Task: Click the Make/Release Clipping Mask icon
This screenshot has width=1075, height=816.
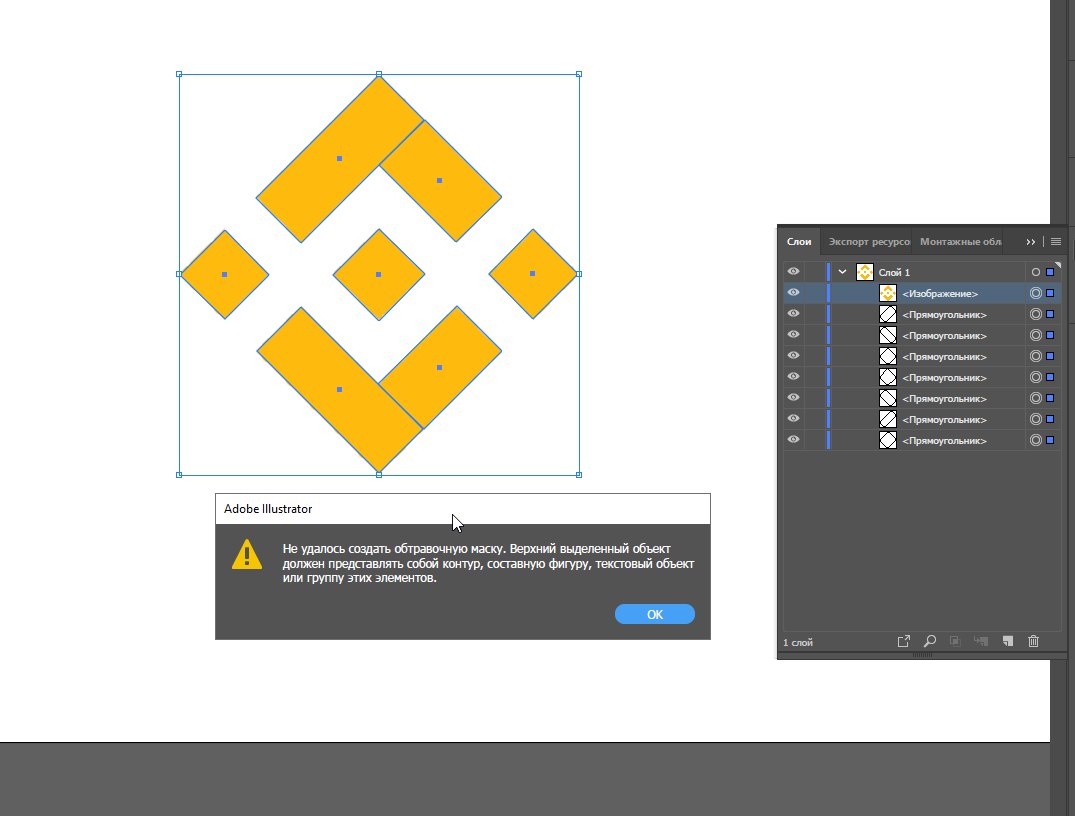Action: 955,641
